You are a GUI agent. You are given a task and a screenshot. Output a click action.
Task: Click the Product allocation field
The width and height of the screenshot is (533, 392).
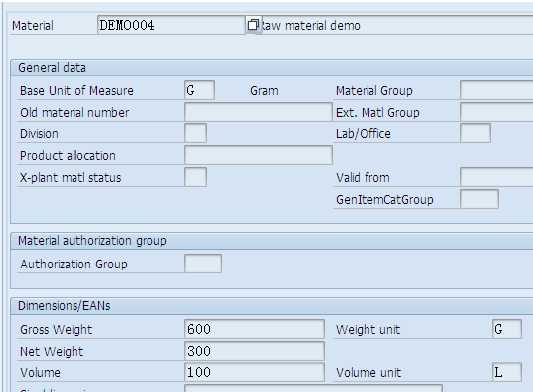258,155
